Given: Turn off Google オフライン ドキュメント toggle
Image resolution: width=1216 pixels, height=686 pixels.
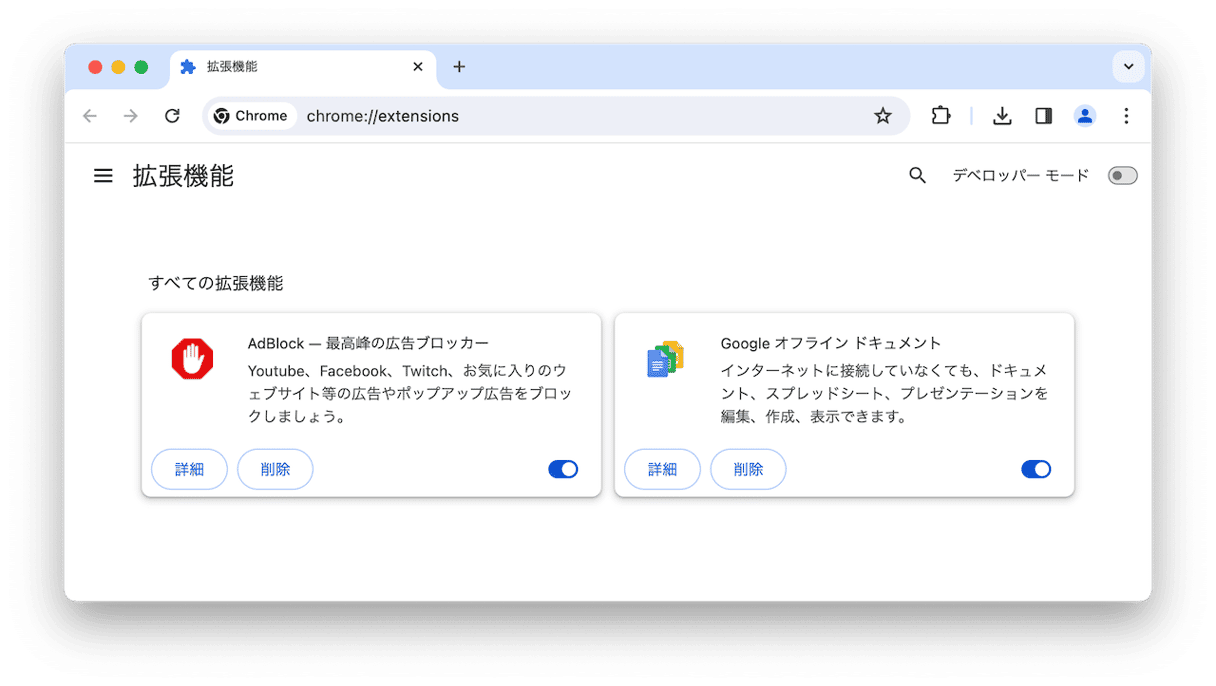Looking at the screenshot, I should [1036, 469].
